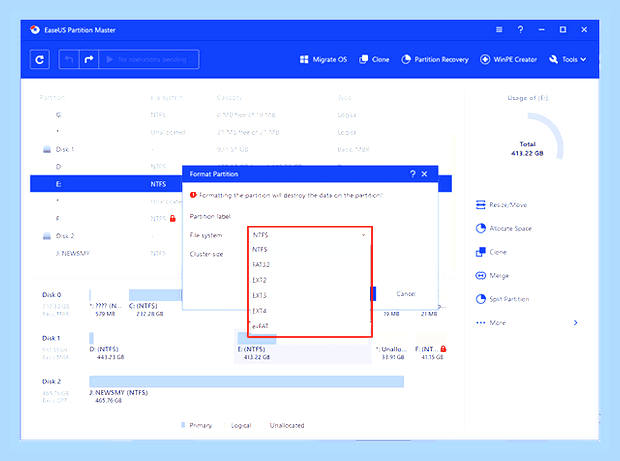The height and width of the screenshot is (461, 620).
Task: Click the Capacity column header
Action: (229, 98)
